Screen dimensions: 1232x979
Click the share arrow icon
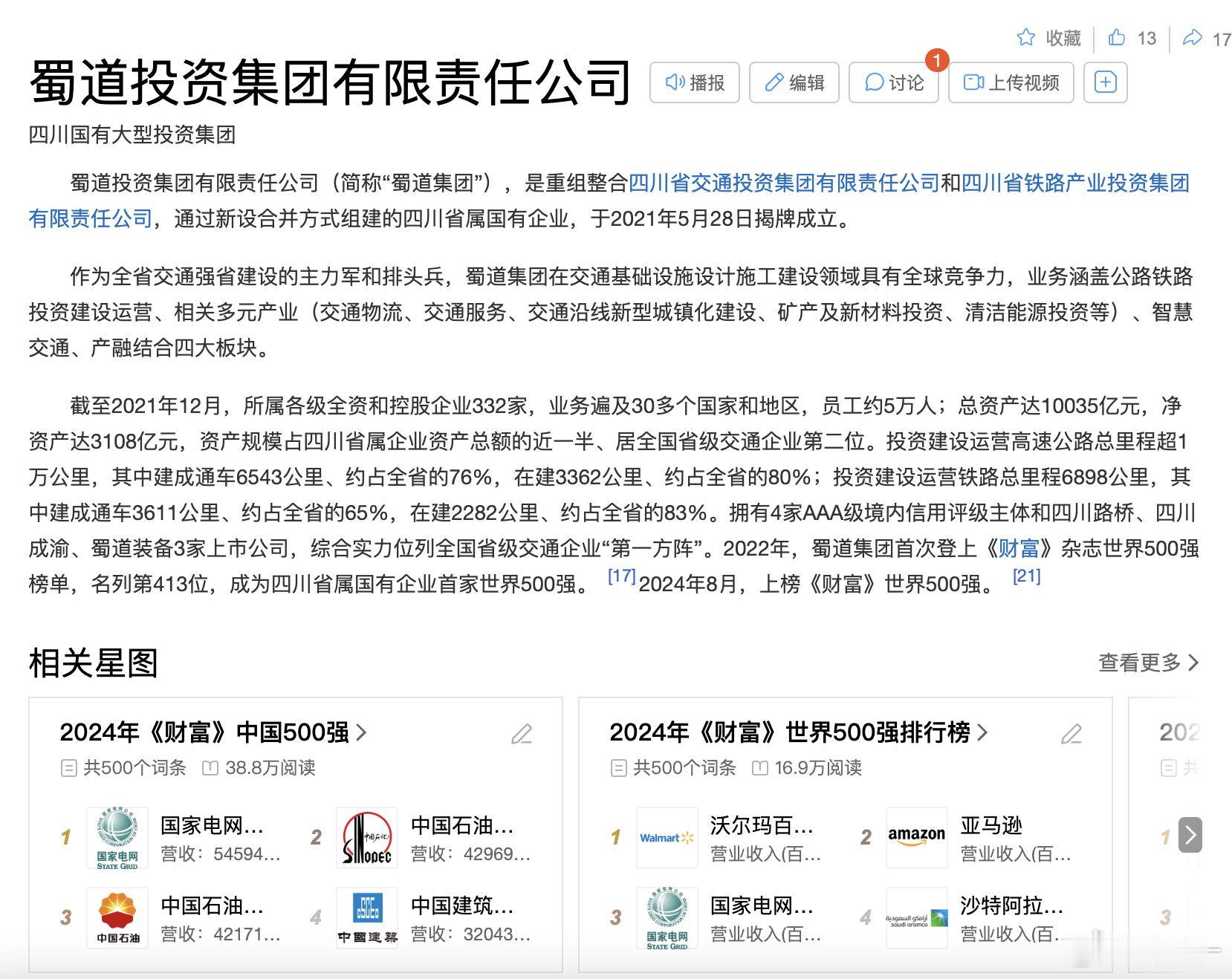1192,37
